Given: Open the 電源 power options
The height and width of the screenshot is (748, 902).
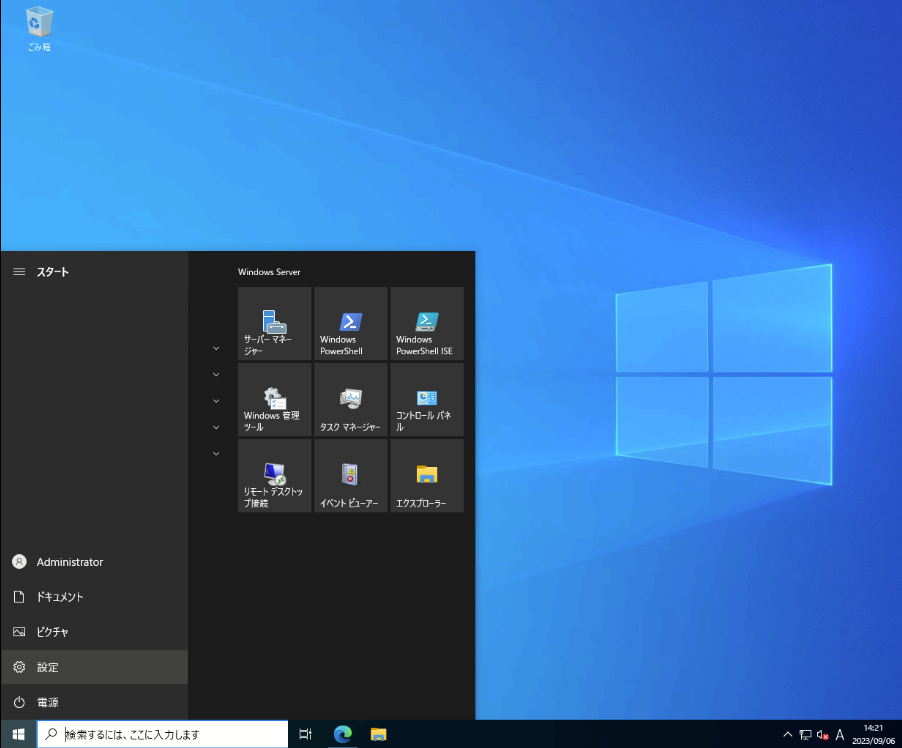Looking at the screenshot, I should point(94,702).
